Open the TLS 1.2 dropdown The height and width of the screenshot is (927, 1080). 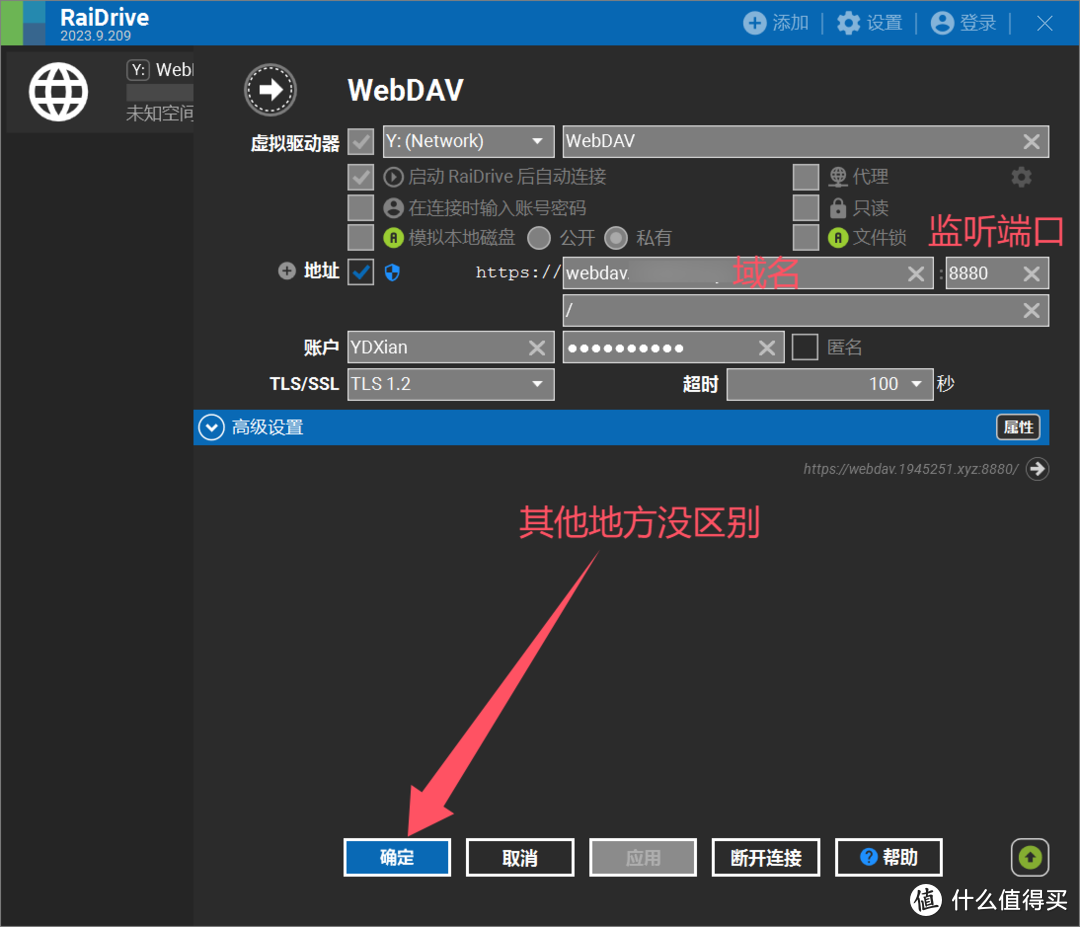coord(450,384)
